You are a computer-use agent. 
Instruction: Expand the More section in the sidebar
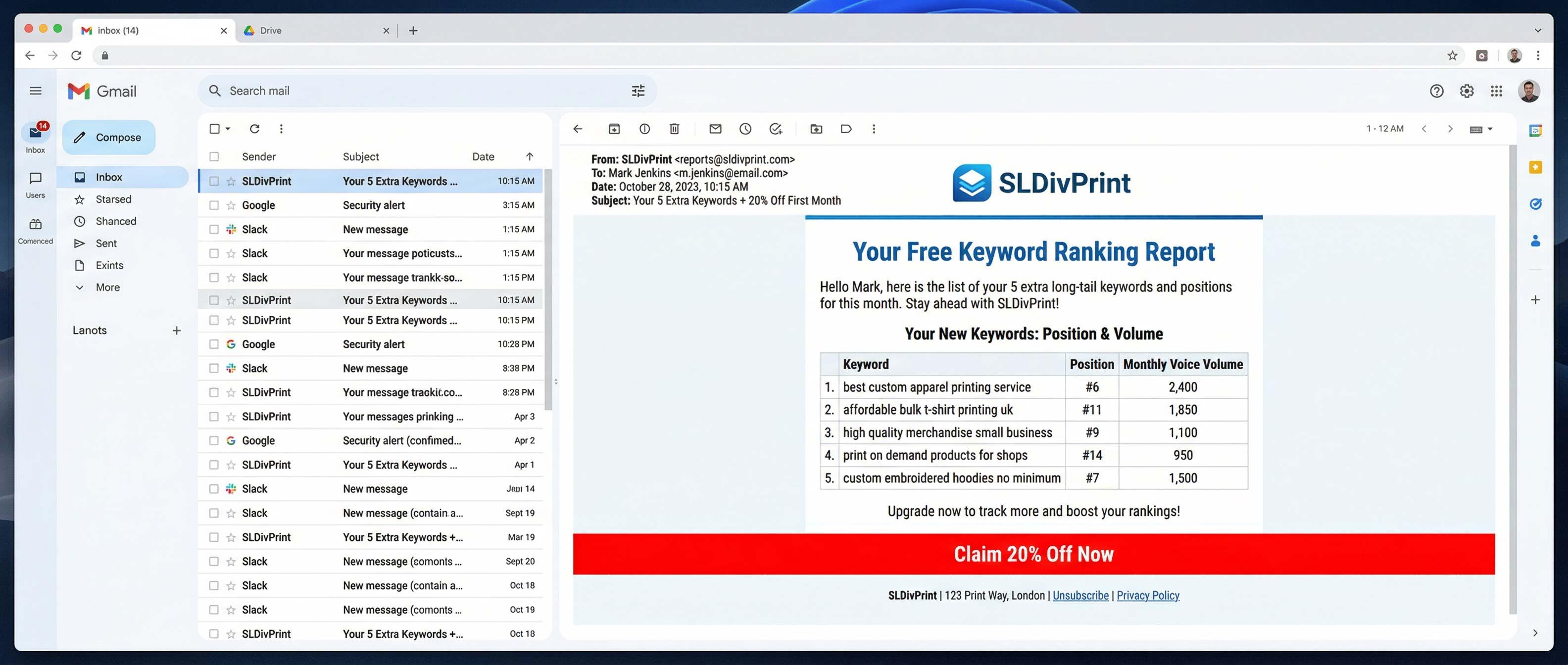click(107, 287)
